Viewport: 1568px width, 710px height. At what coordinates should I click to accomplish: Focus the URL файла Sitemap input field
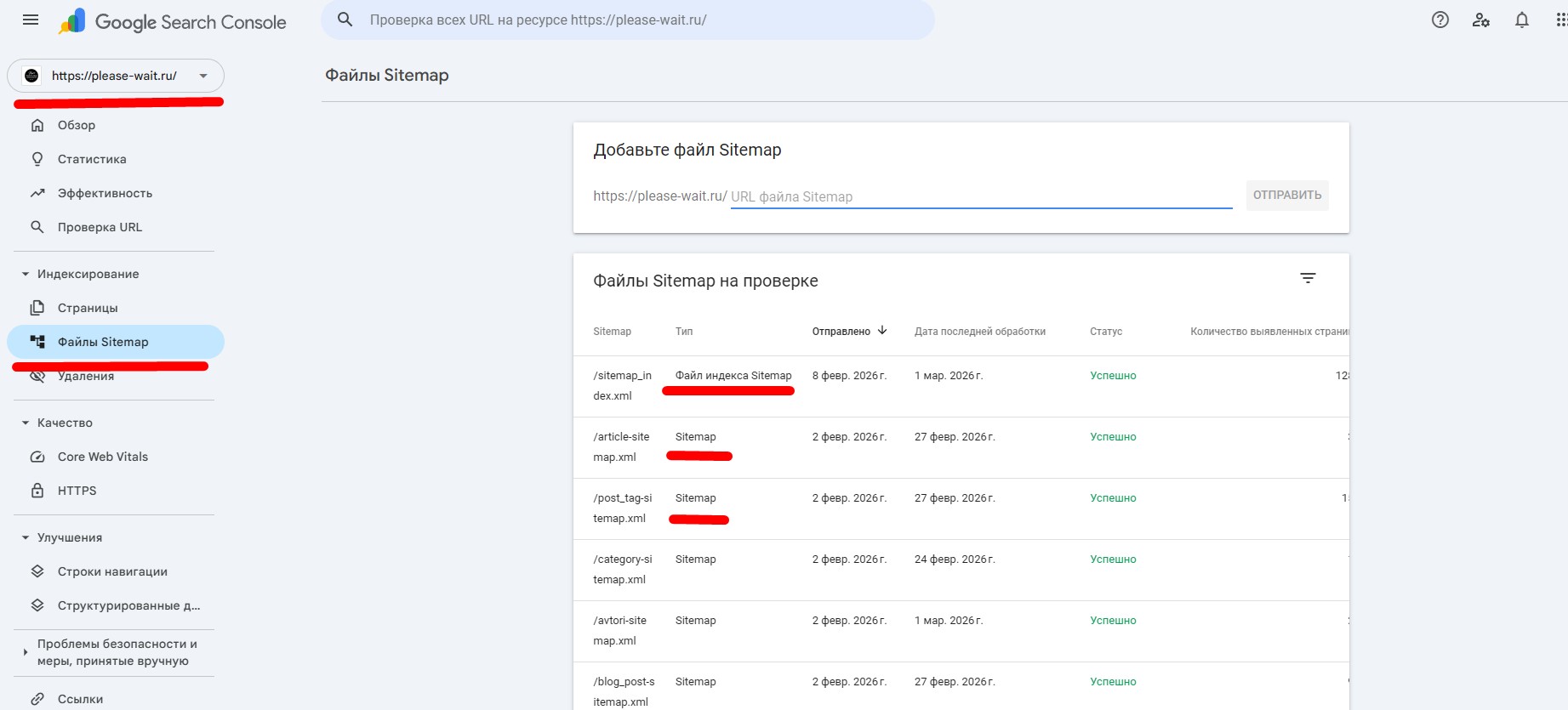pos(982,196)
